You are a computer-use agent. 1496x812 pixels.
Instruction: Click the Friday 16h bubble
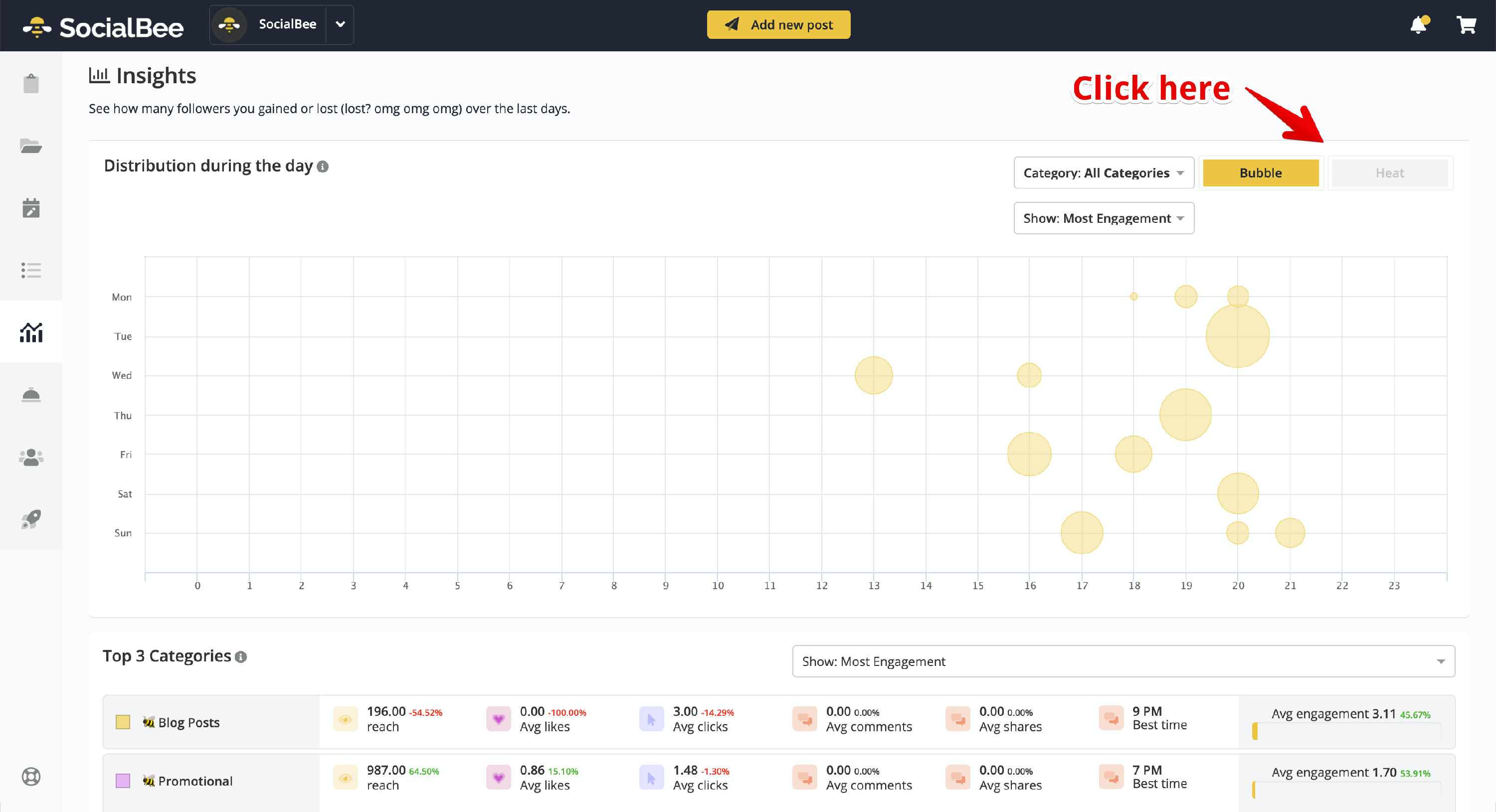point(1029,454)
